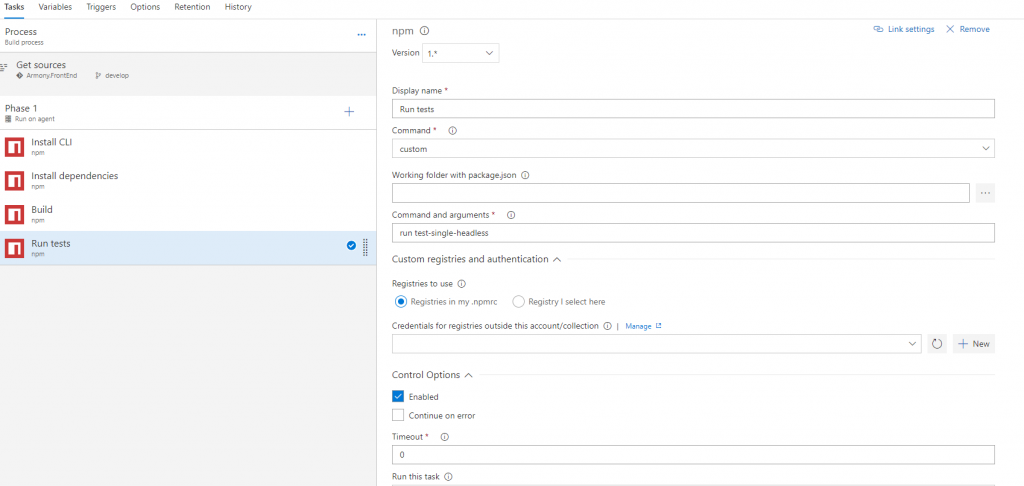This screenshot has height=486, width=1024.
Task: Click the plus icon to add task to Phase 1
Action: pos(349,112)
